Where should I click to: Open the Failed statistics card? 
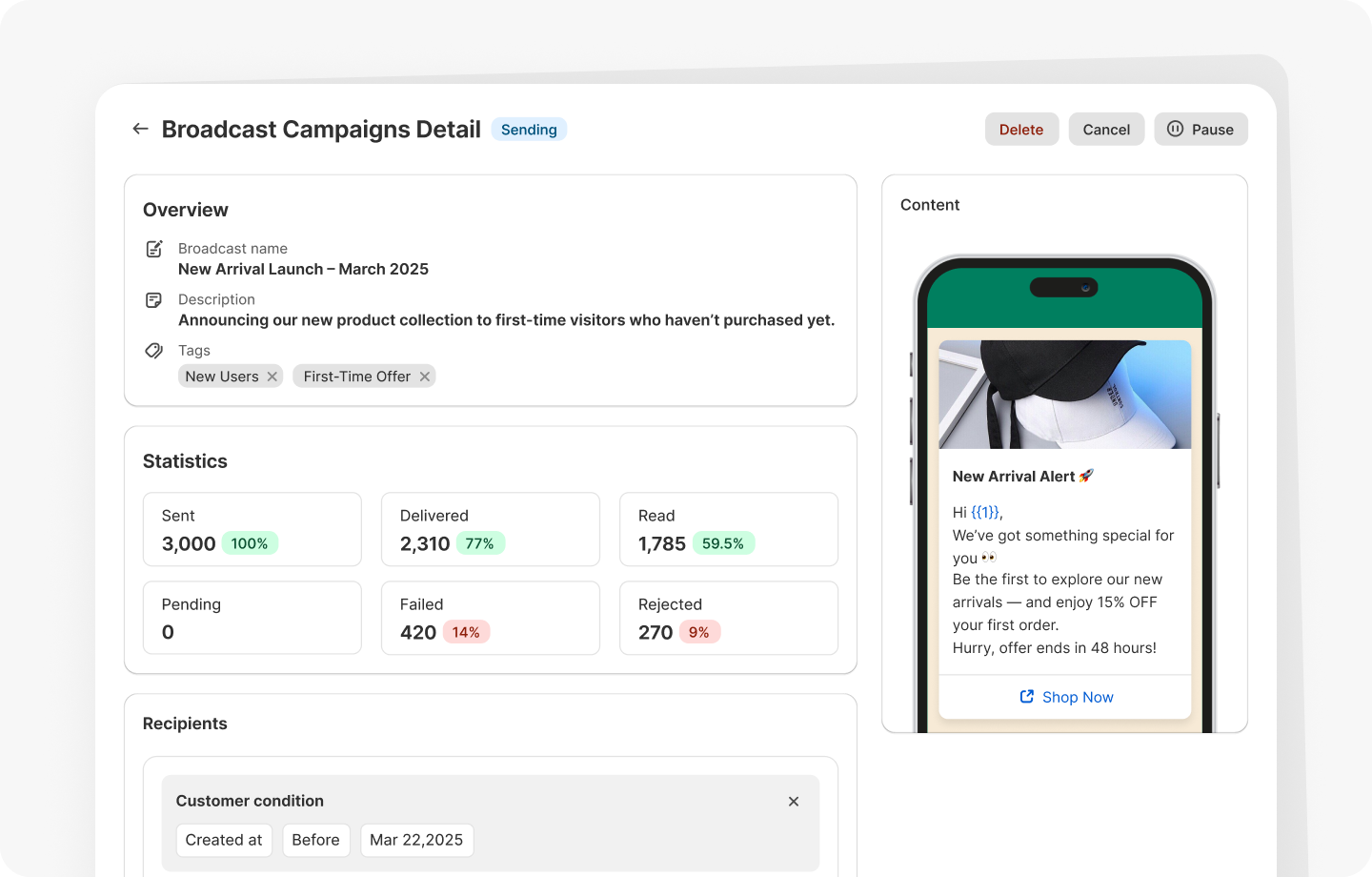click(x=491, y=618)
